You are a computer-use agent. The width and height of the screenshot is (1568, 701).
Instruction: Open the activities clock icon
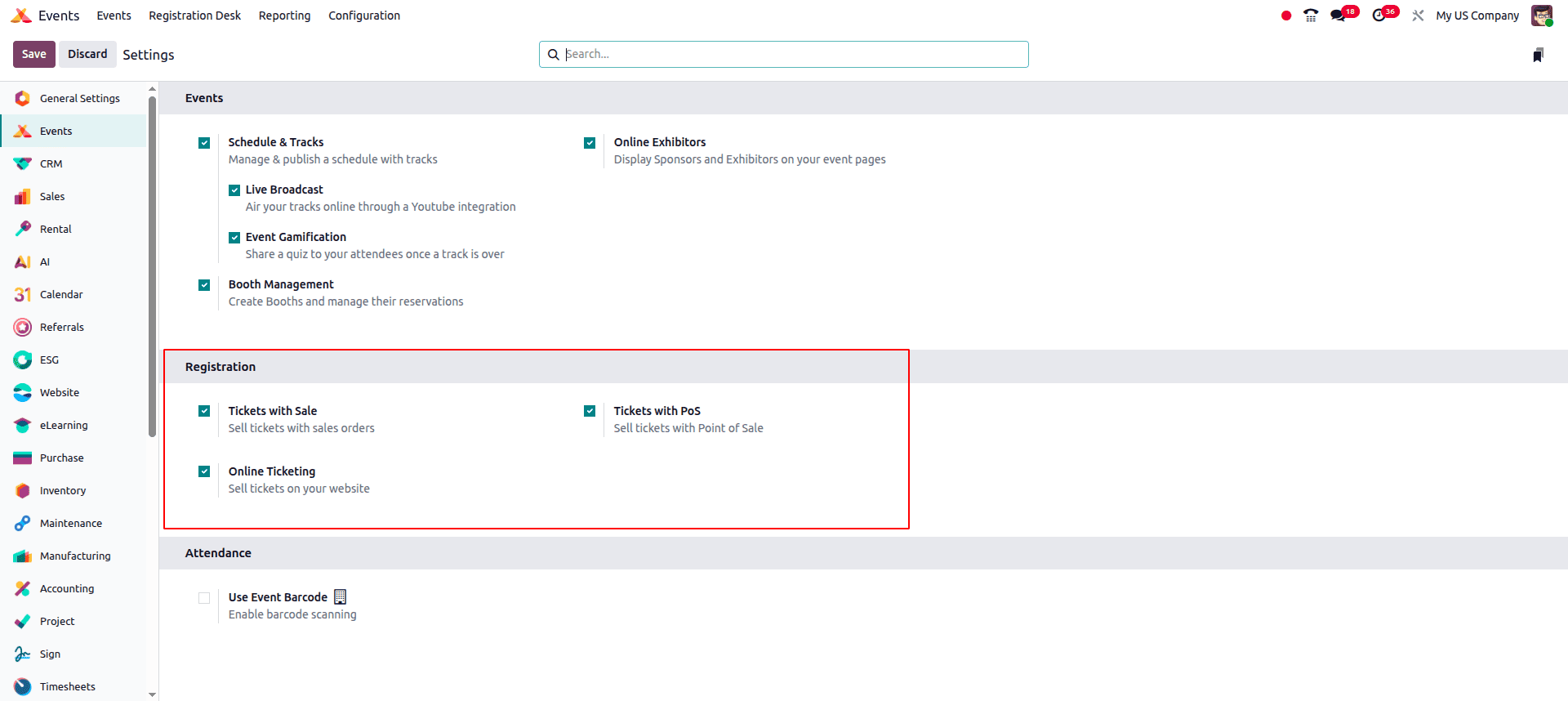pos(1379,16)
